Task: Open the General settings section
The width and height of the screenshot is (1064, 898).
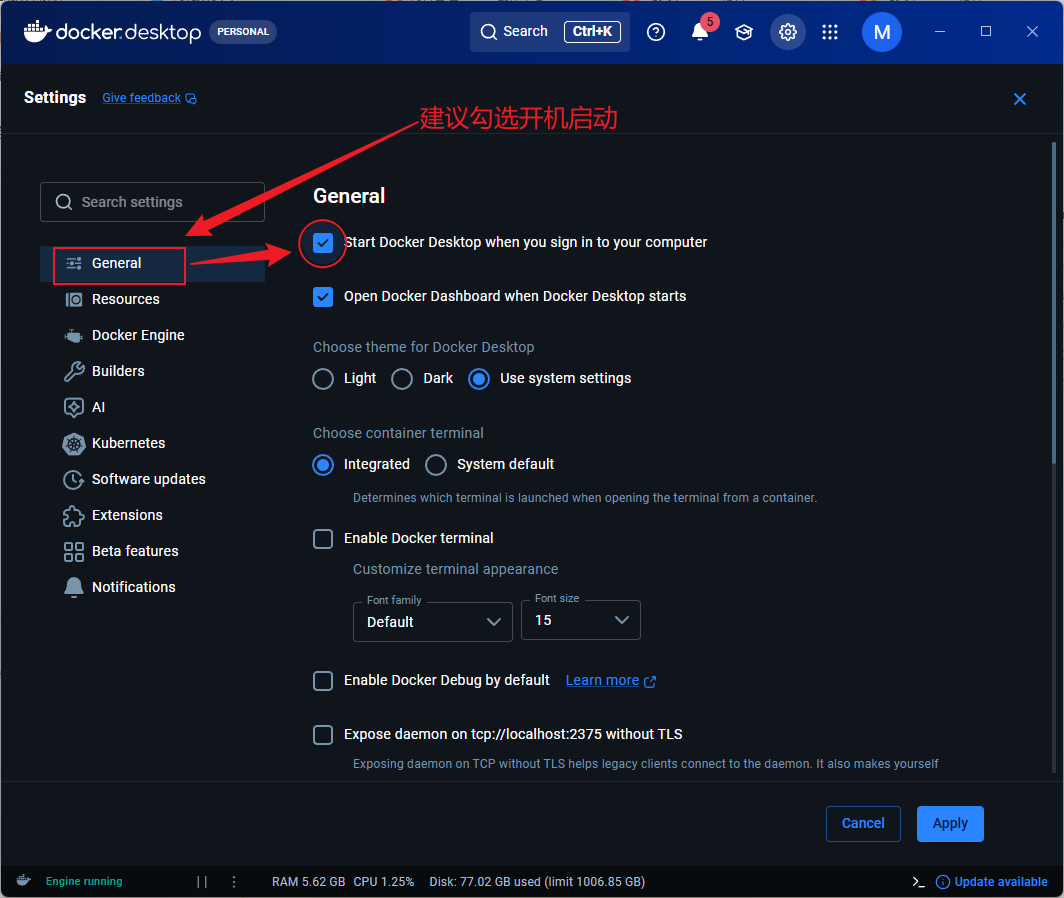Action: [153, 263]
